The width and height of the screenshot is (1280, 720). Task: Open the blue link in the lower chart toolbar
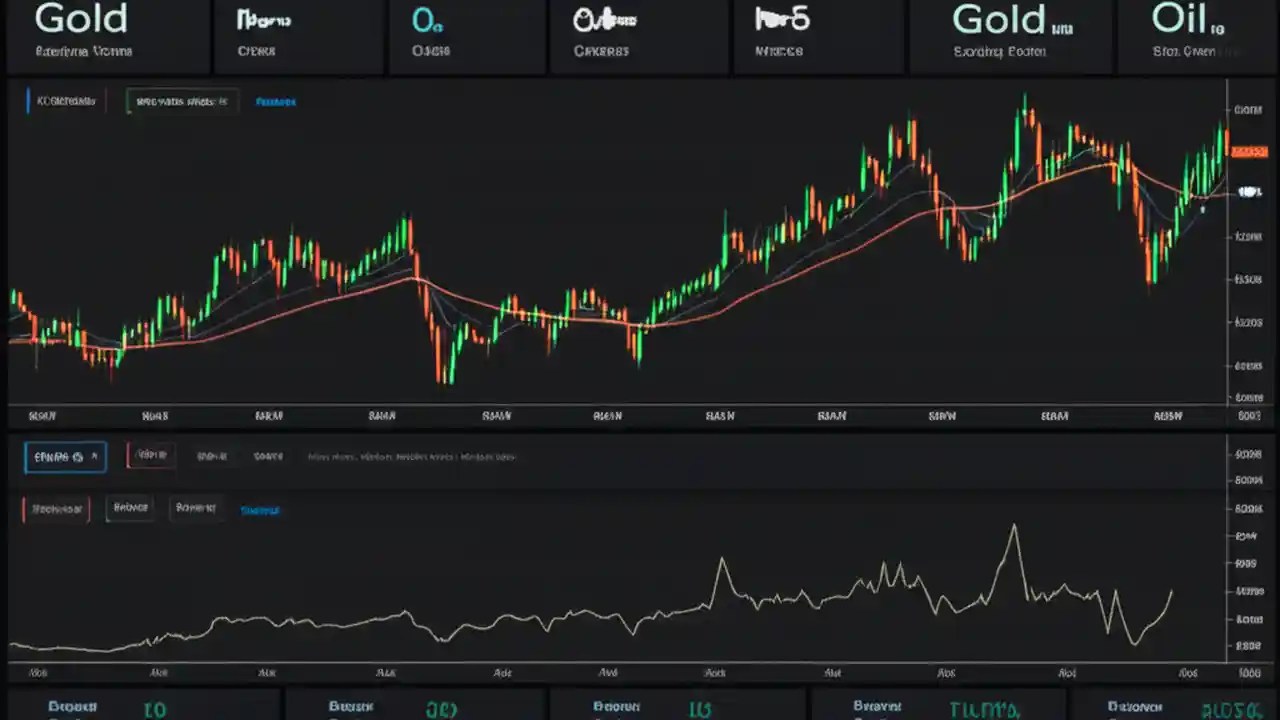(x=259, y=509)
